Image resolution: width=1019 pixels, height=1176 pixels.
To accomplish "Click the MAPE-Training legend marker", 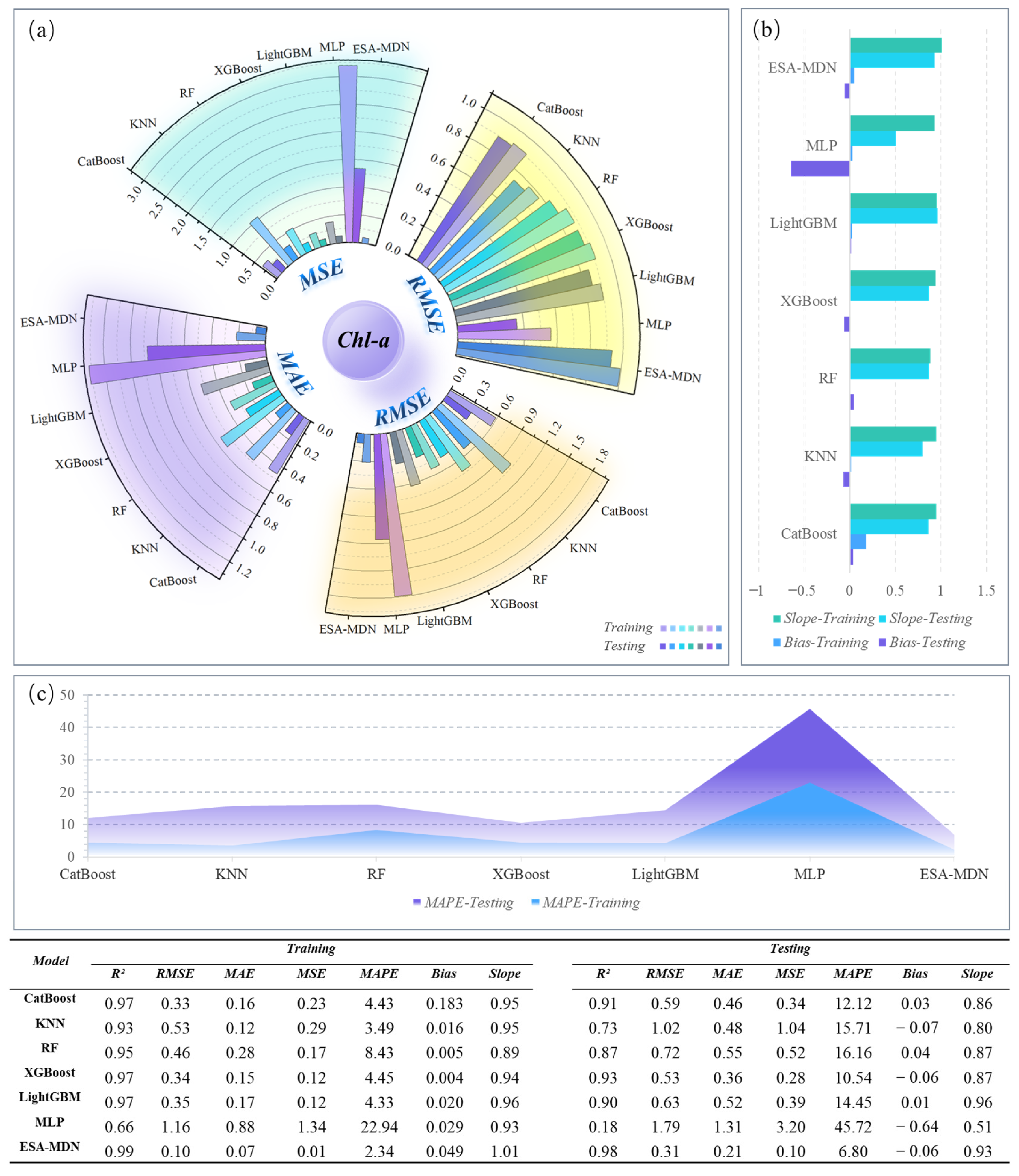I will (535, 902).
